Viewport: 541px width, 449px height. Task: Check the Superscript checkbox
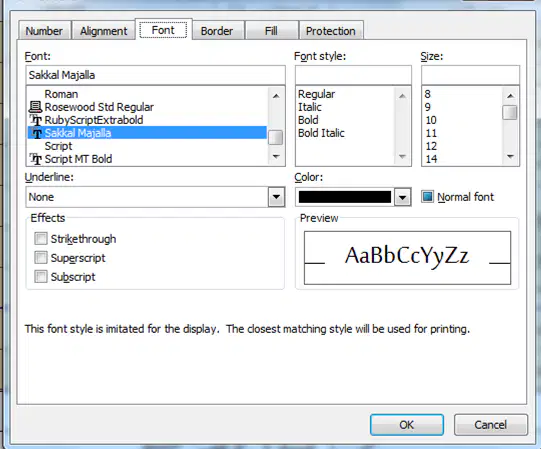pyautogui.click(x=41, y=257)
